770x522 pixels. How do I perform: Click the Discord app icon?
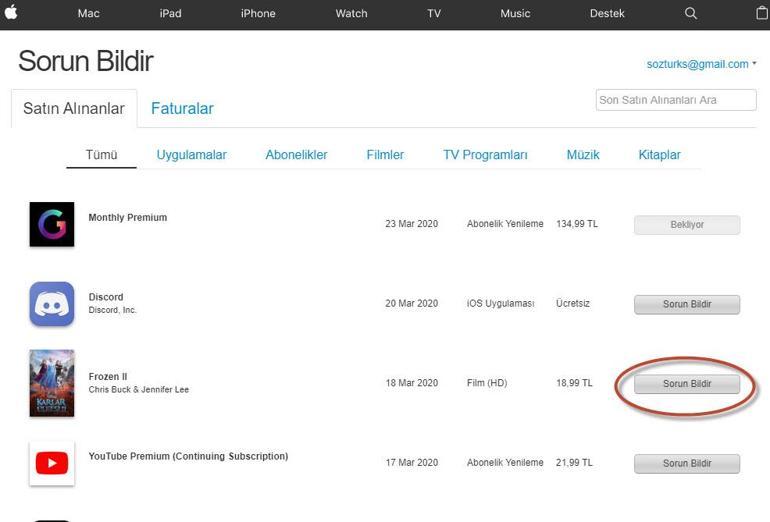coord(52,304)
